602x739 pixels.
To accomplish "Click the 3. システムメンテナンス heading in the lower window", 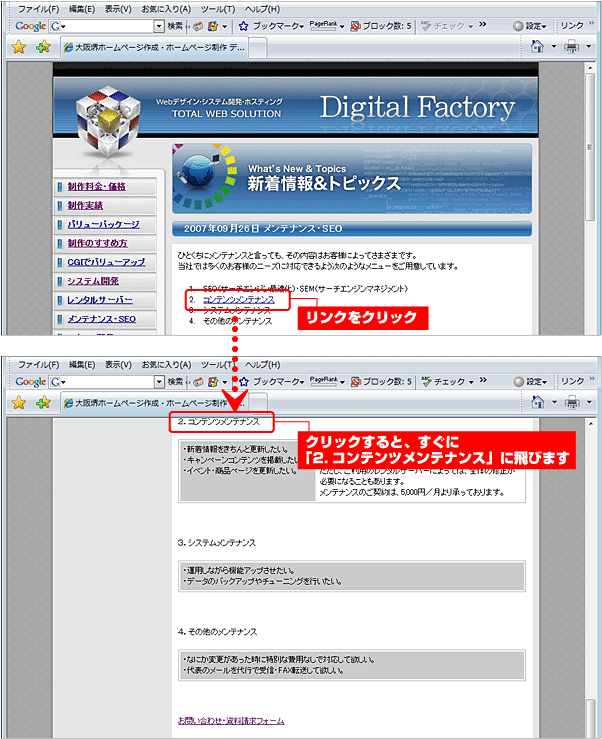I will tap(217, 543).
